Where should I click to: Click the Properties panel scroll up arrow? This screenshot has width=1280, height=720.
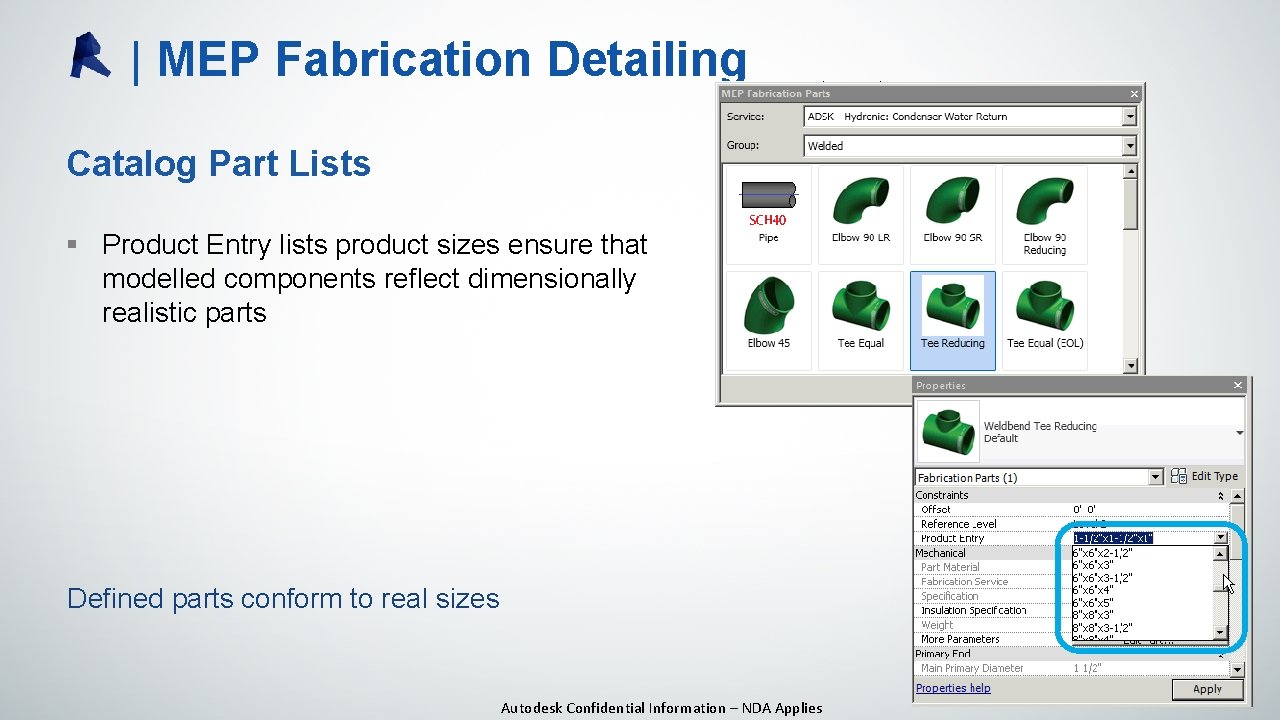point(1237,495)
